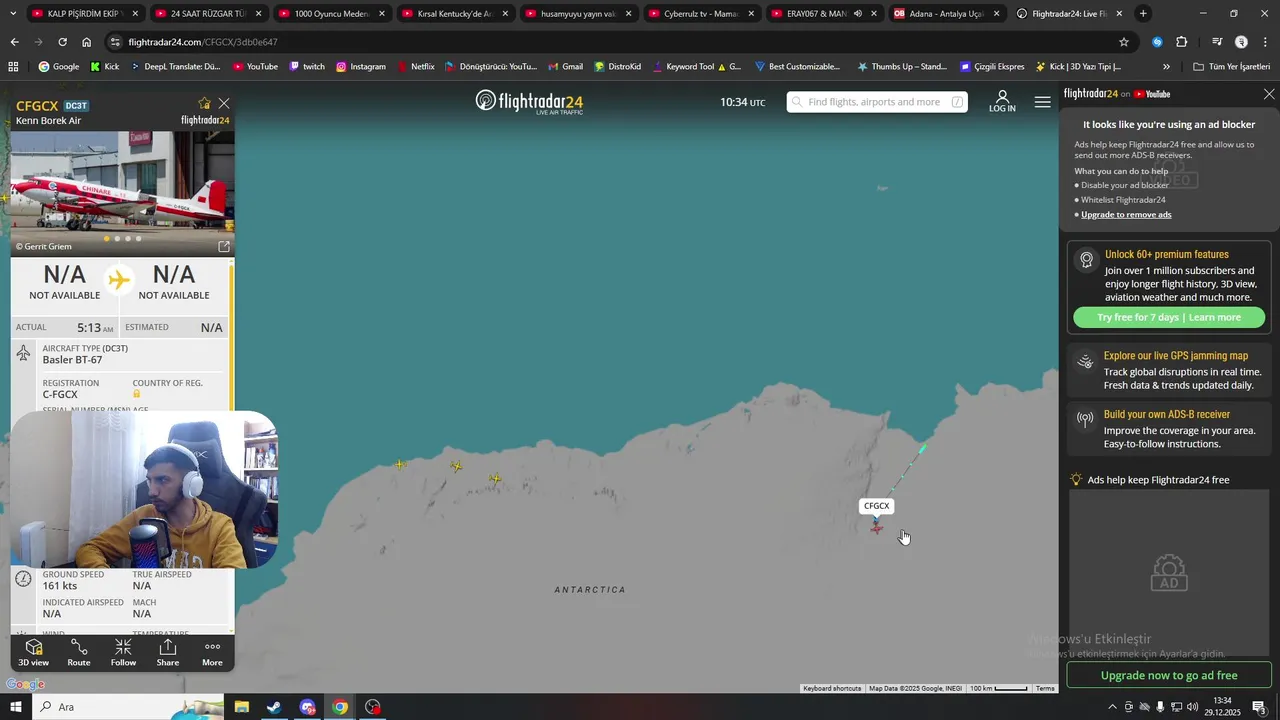Expand the tab search dropdown arrow
This screenshot has width=1280, height=720.
pos(13,13)
